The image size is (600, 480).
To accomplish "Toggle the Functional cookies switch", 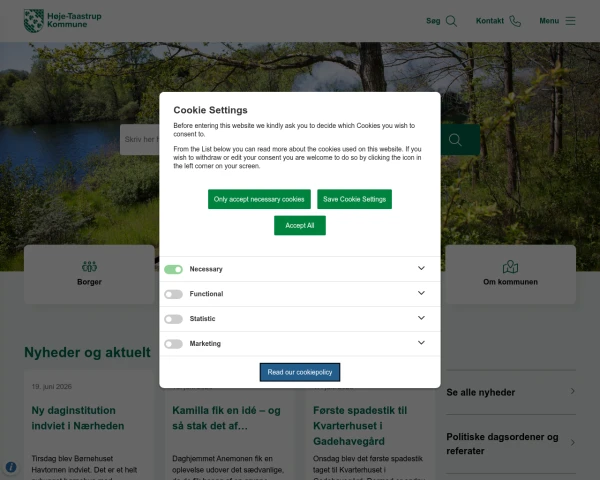I will tap(173, 294).
